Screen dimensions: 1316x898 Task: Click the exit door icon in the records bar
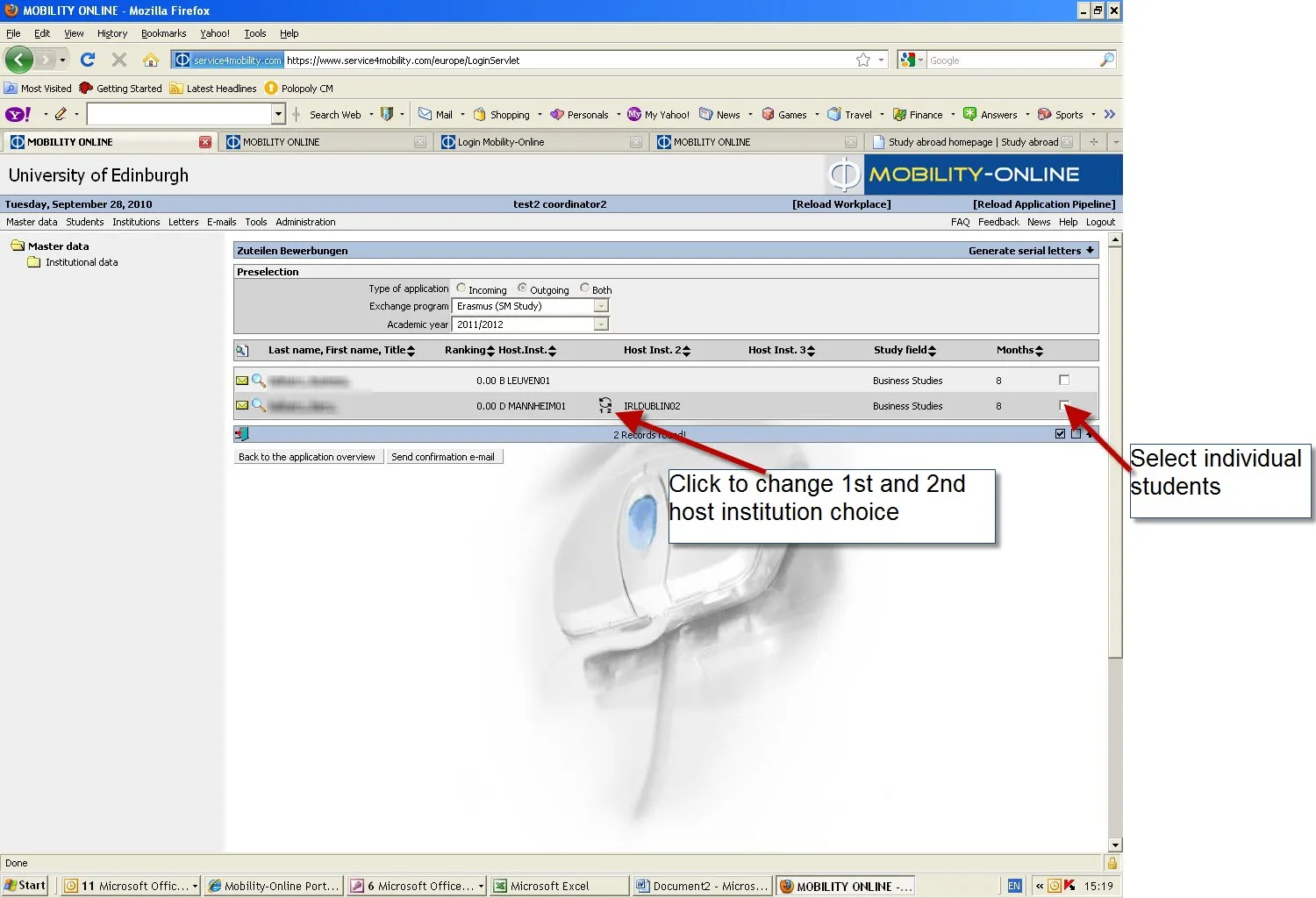point(242,434)
